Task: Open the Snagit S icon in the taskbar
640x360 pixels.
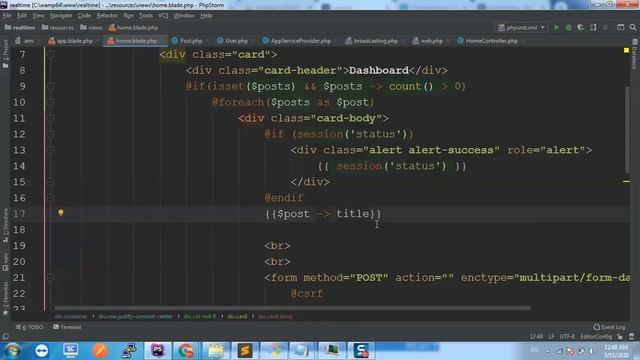Action: (x=361, y=350)
